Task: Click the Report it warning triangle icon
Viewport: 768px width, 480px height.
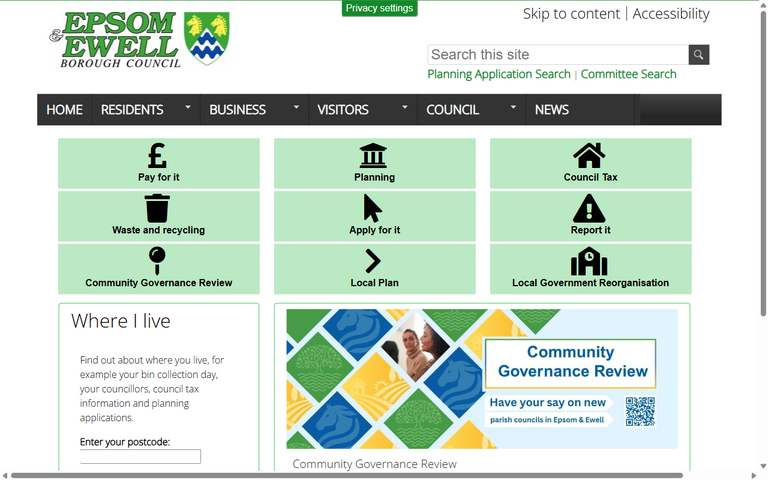Action: 589,208
